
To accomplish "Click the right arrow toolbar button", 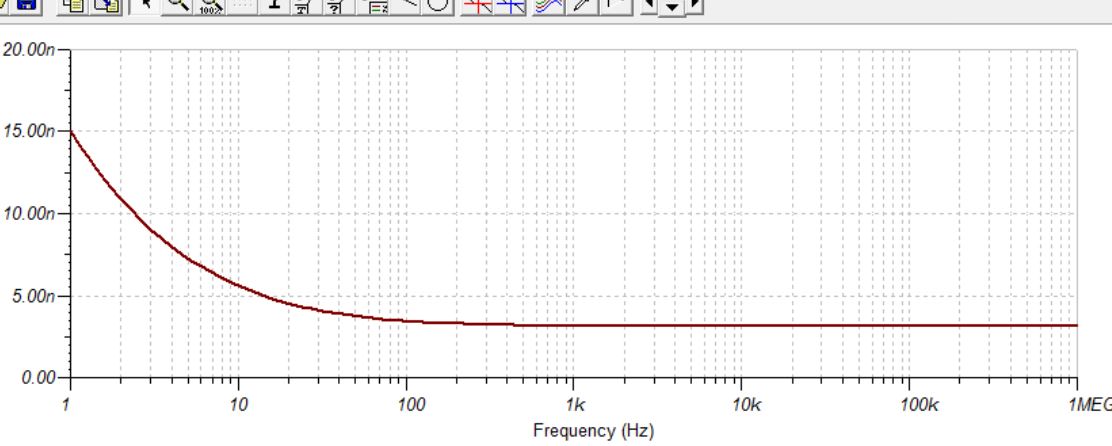I will [695, 6].
